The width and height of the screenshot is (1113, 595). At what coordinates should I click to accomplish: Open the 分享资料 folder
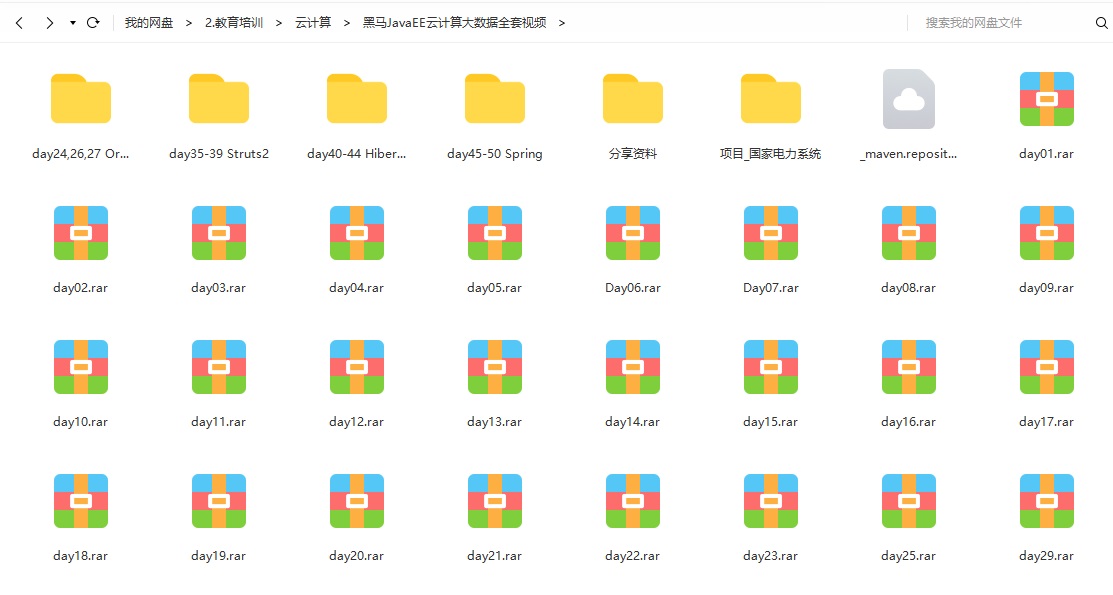coord(632,99)
